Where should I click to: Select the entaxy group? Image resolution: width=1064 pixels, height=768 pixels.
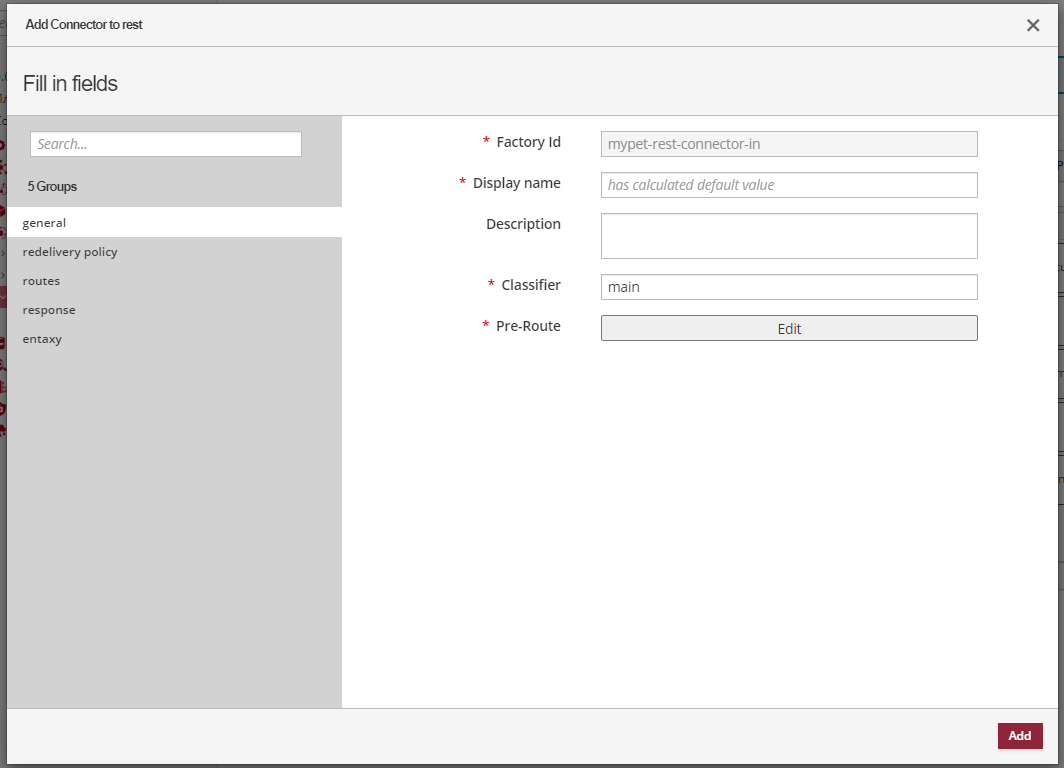coord(42,339)
